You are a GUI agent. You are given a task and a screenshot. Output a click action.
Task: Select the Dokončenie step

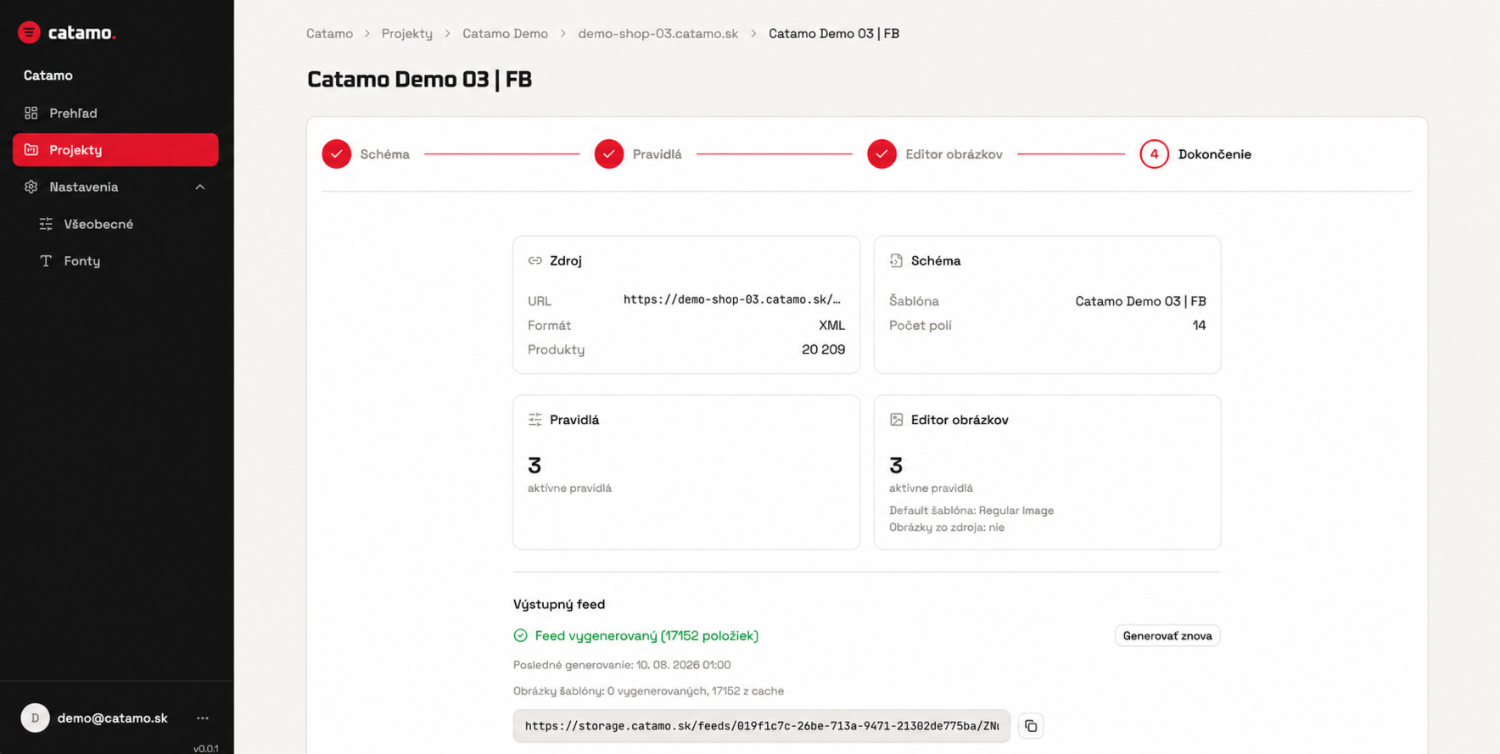(x=1215, y=154)
